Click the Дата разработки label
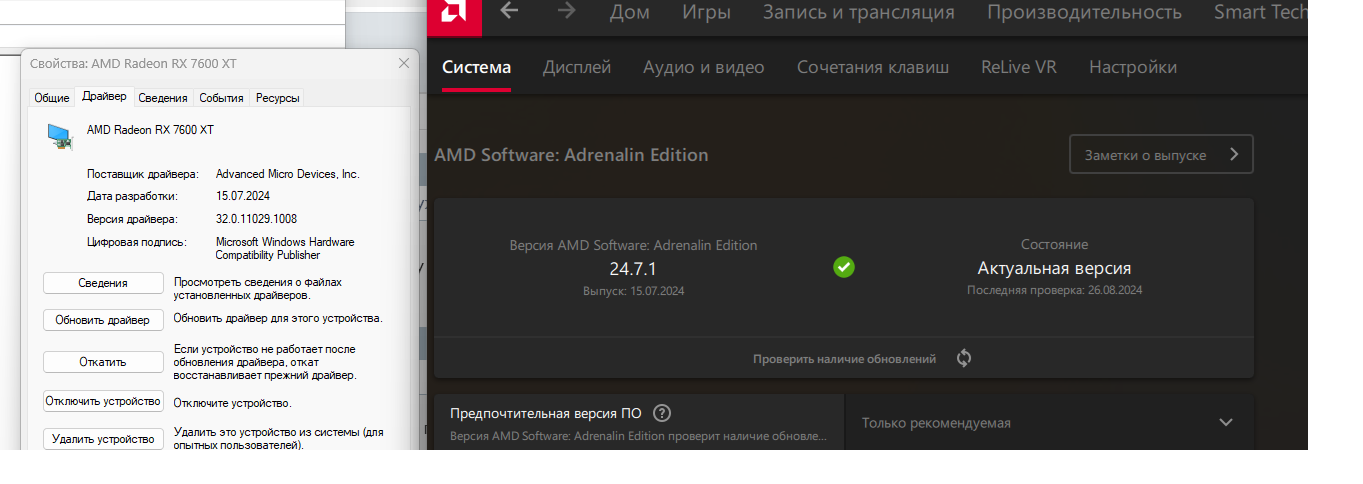The image size is (1363, 484). click(x=132, y=196)
